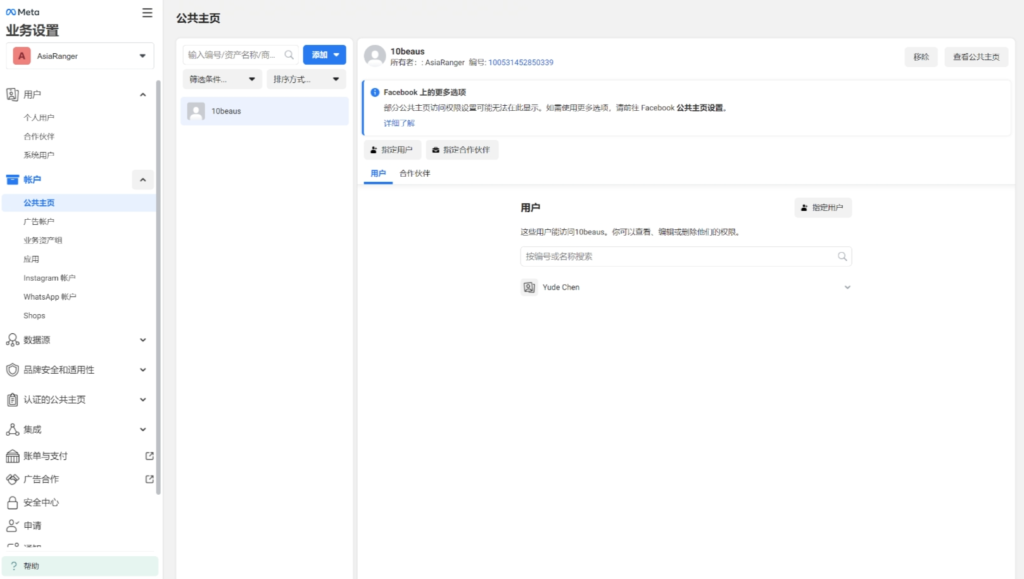Expand the 数据源 section chevron
The image size is (1024, 579).
pos(142,339)
